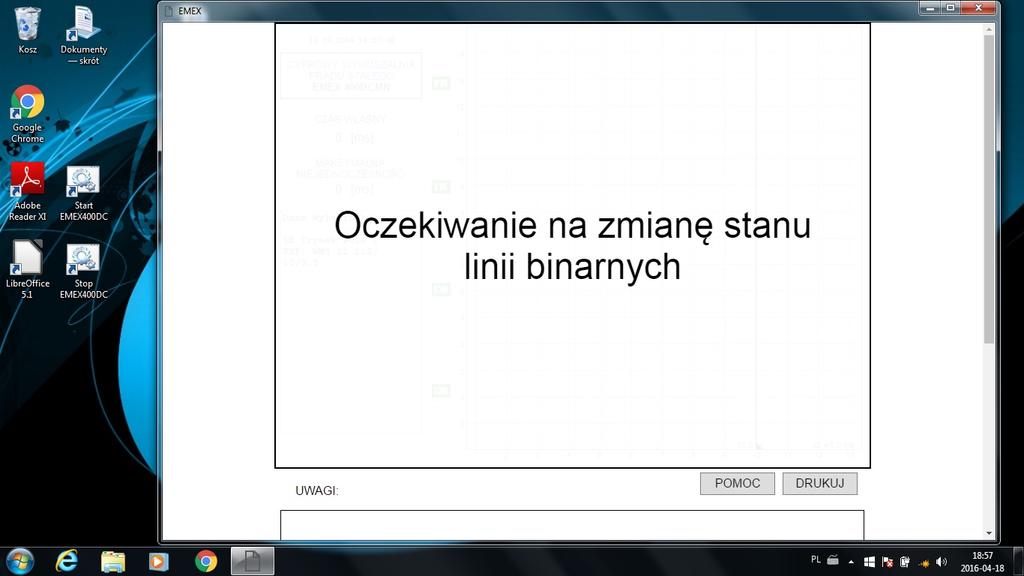1024x576 pixels.
Task: Open File Explorer from the taskbar
Action: click(x=113, y=561)
